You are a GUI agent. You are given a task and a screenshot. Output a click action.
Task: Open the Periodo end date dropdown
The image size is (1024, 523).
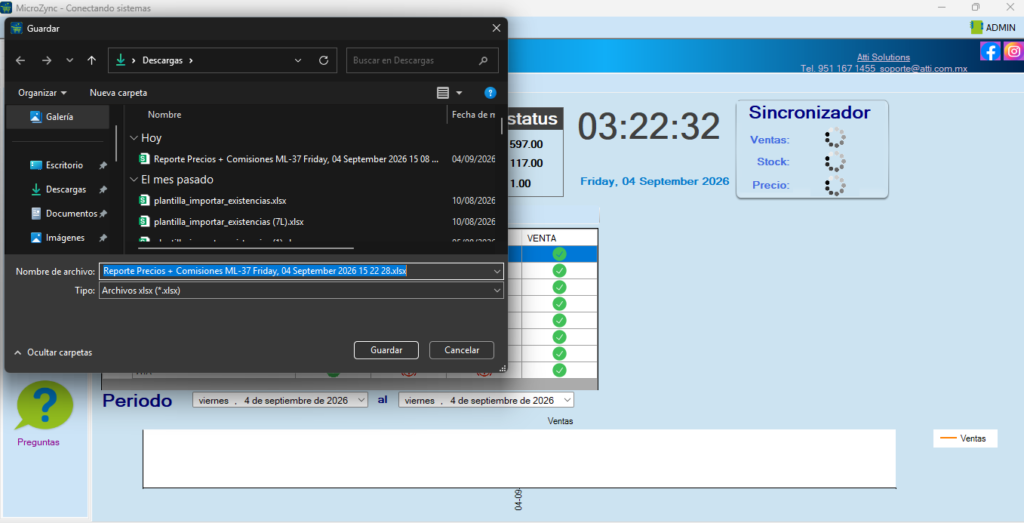(568, 400)
